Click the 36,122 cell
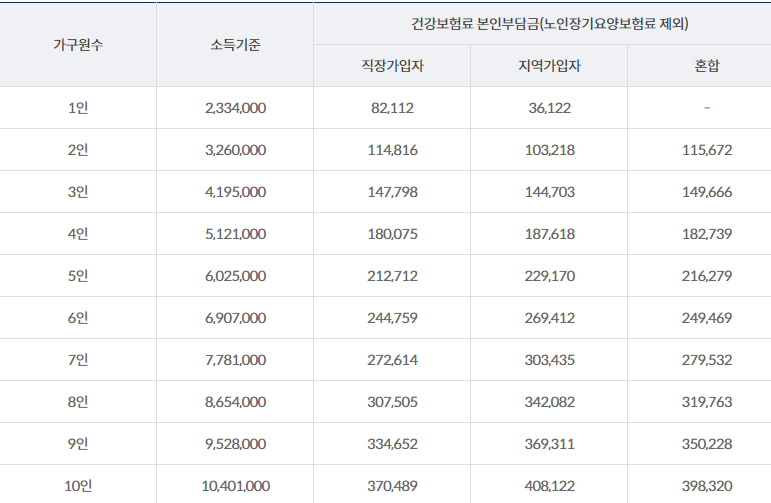Screen dimensions: 771x503 550,108
